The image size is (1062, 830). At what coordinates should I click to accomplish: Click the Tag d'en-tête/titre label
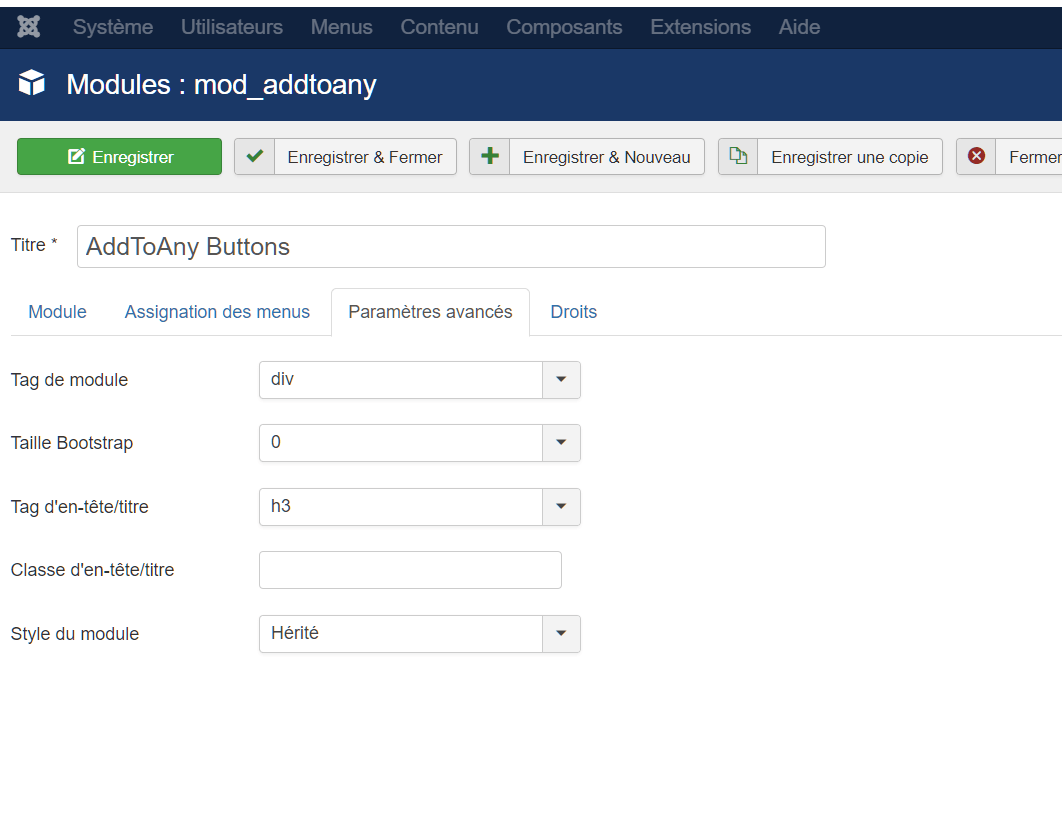click(x=79, y=506)
